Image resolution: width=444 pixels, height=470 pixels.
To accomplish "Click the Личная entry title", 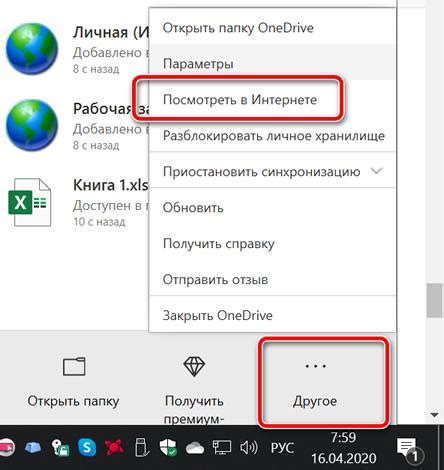I will coord(111,32).
